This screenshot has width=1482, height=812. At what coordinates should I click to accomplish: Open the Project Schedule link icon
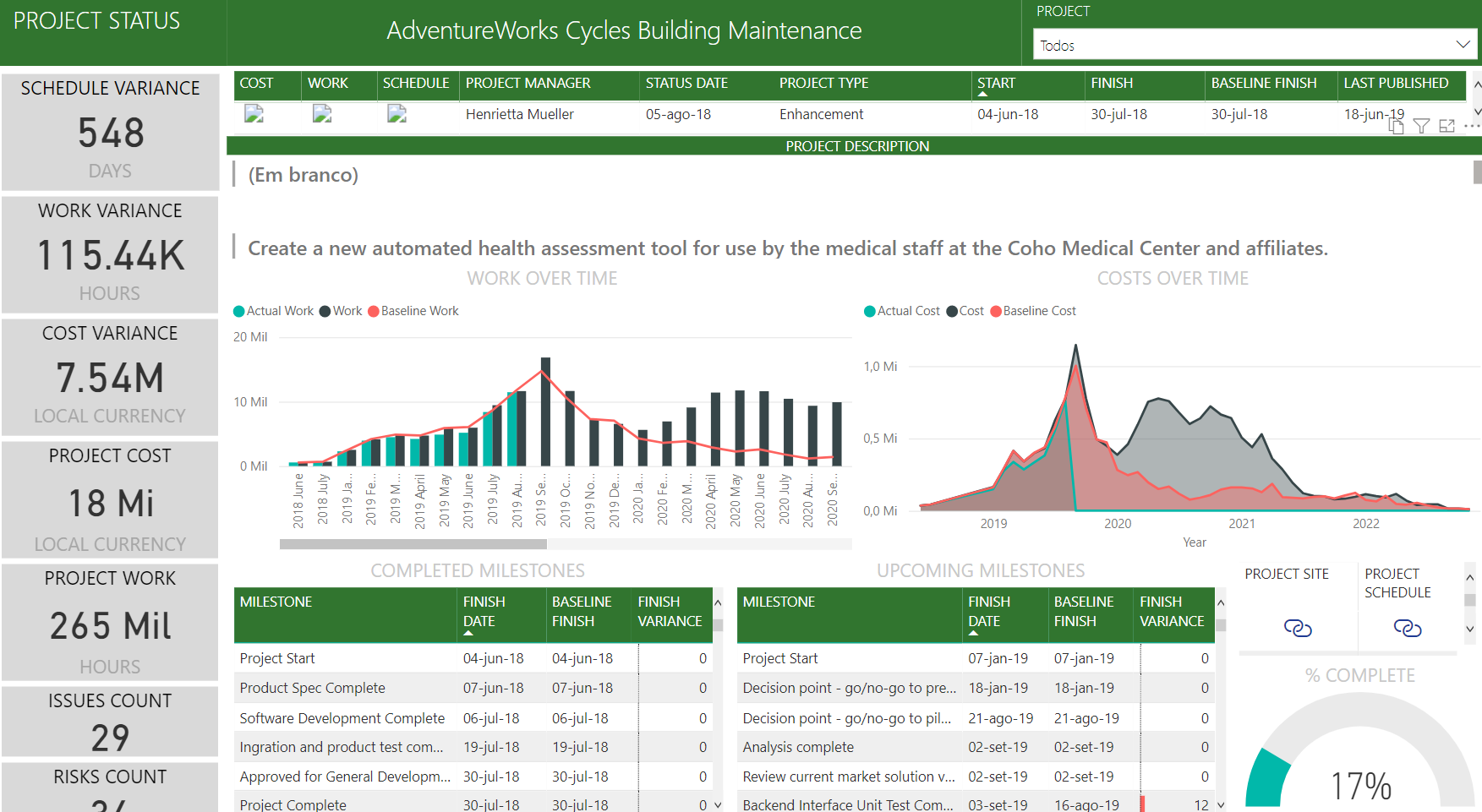(x=1408, y=628)
